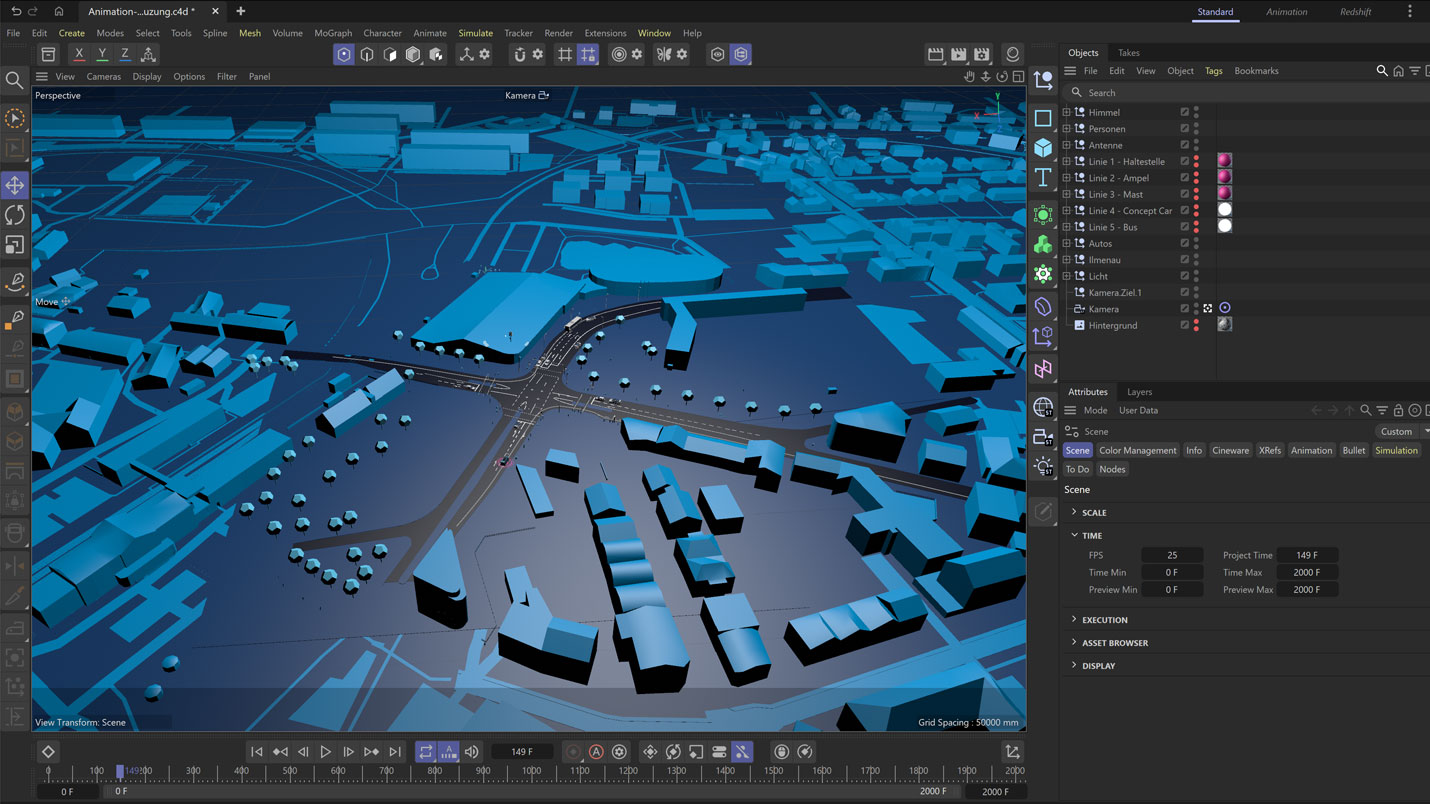1430x804 pixels.
Task: Expand the Linie 5 - Bus hierarchy
Action: tap(1066, 227)
